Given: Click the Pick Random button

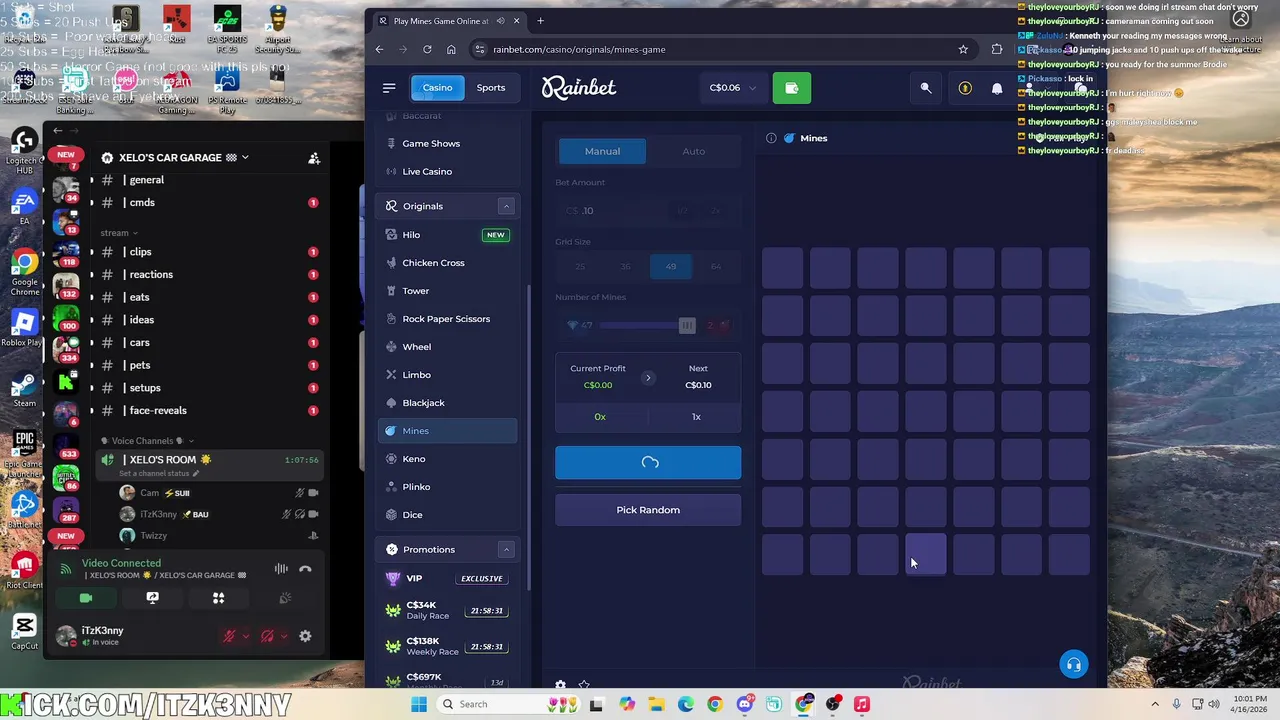Looking at the screenshot, I should (648, 510).
